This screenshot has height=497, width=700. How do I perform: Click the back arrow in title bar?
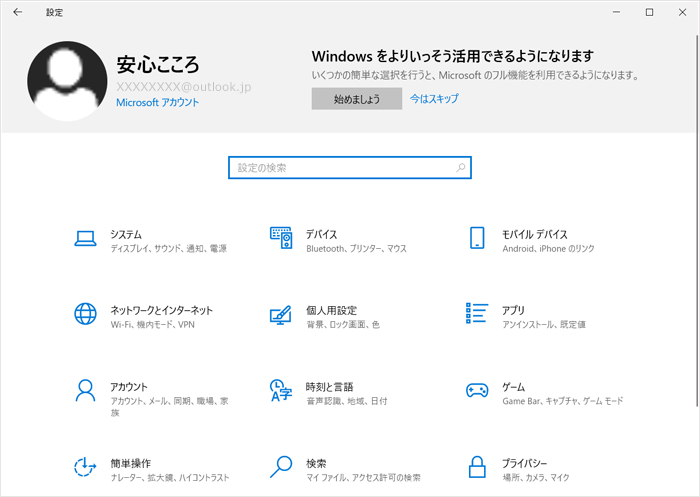[17, 12]
